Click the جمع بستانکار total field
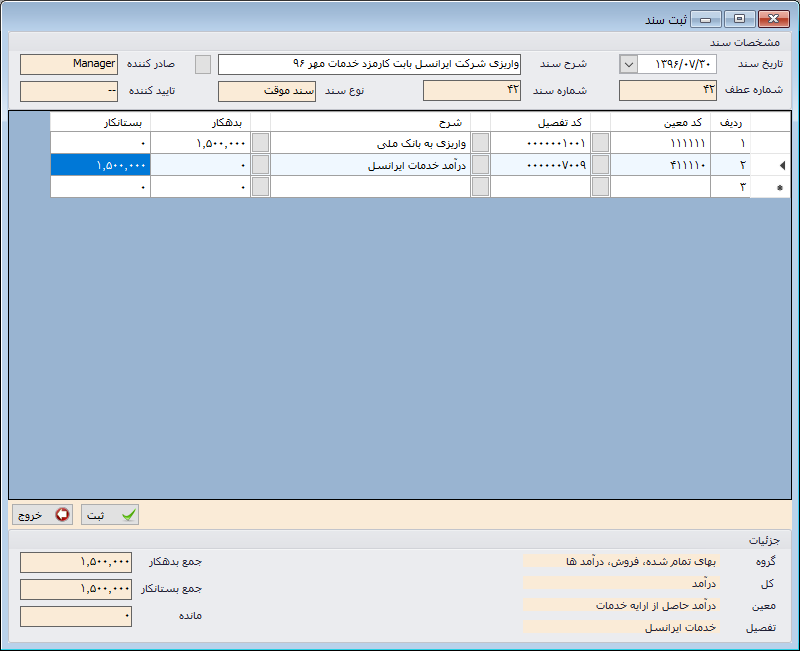 (76, 589)
